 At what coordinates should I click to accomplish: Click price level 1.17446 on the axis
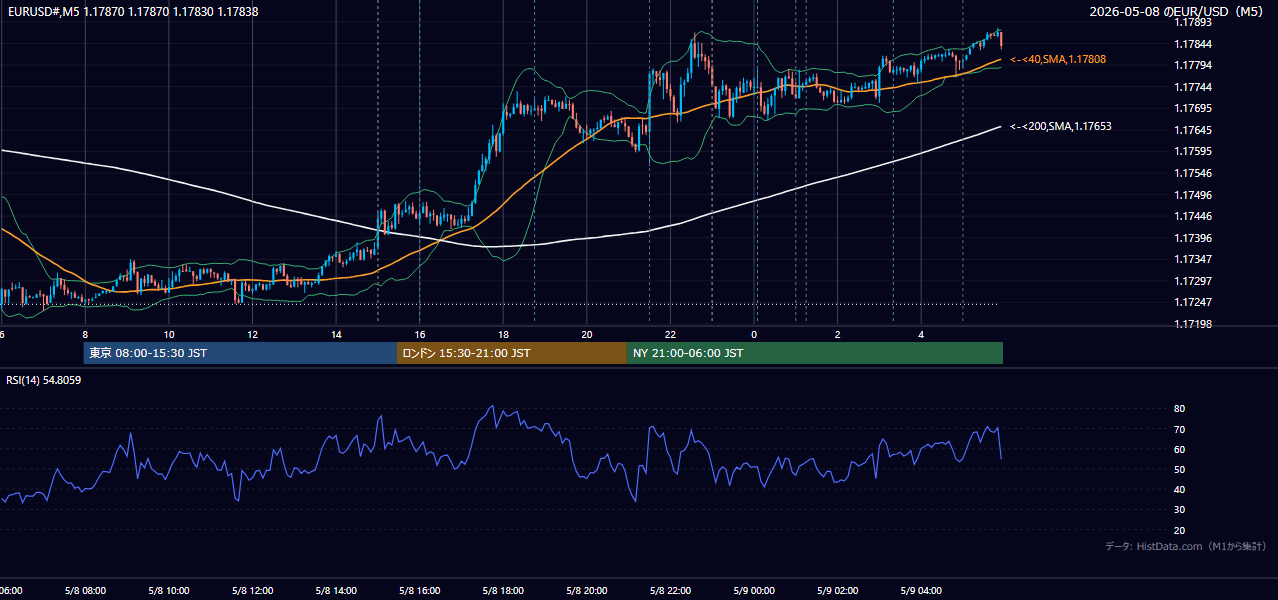1193,216
